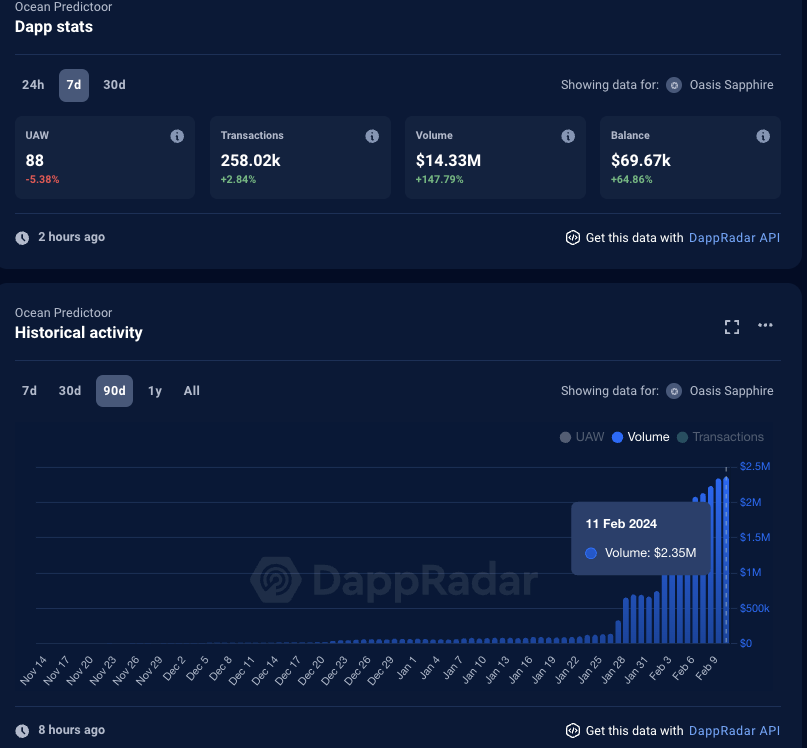Click the +64.86% balance change
This screenshot has height=748, width=807.
point(631,179)
